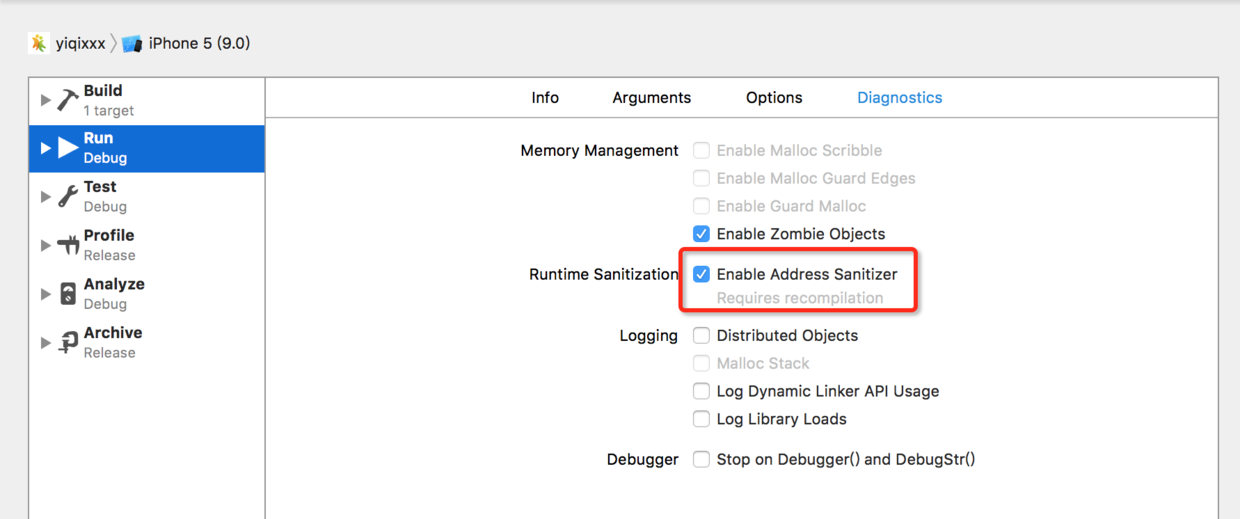
Task: Select the Analyze Debug row
Action: click(147, 294)
